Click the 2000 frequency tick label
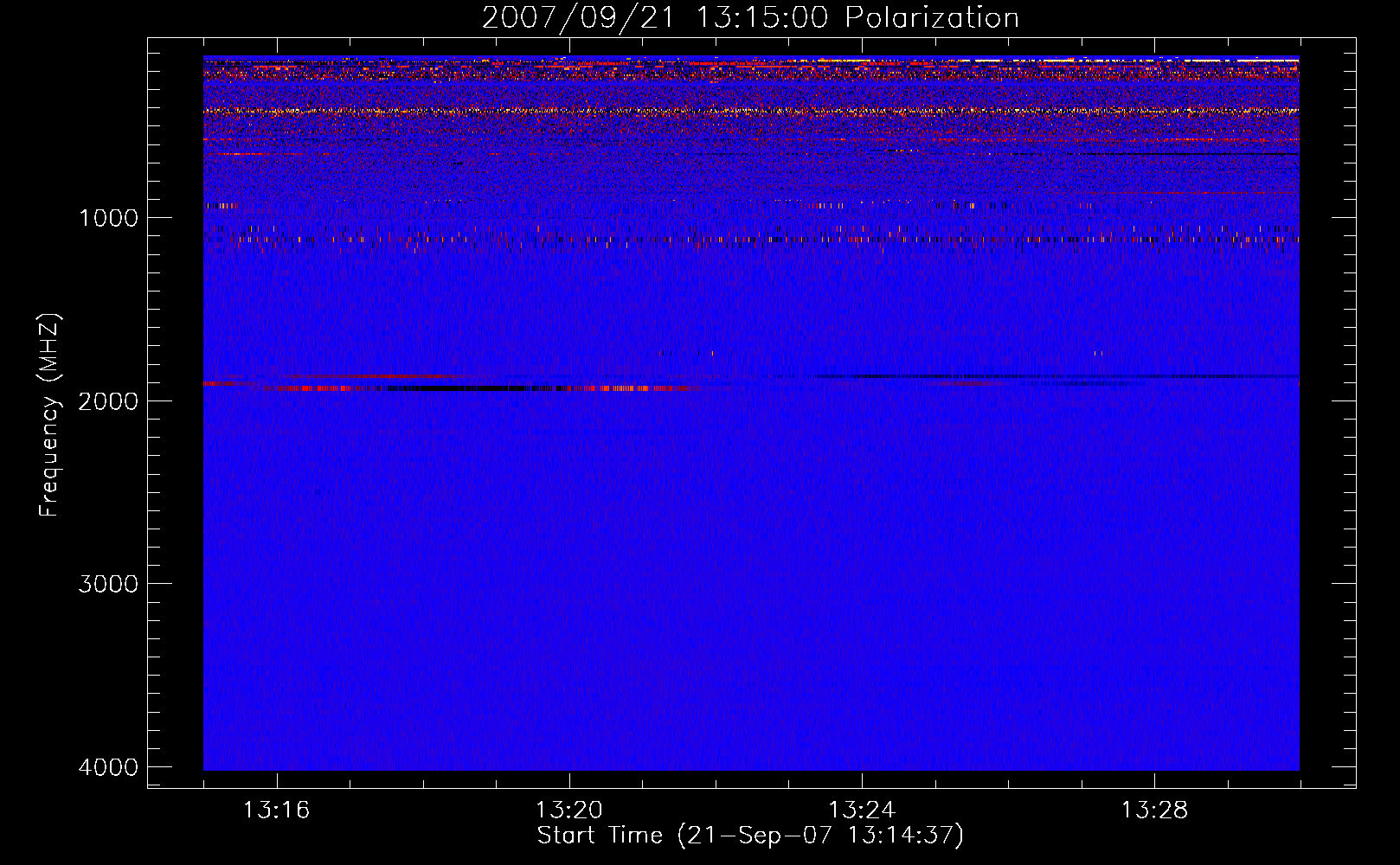Image resolution: width=1400 pixels, height=865 pixels. (109, 400)
